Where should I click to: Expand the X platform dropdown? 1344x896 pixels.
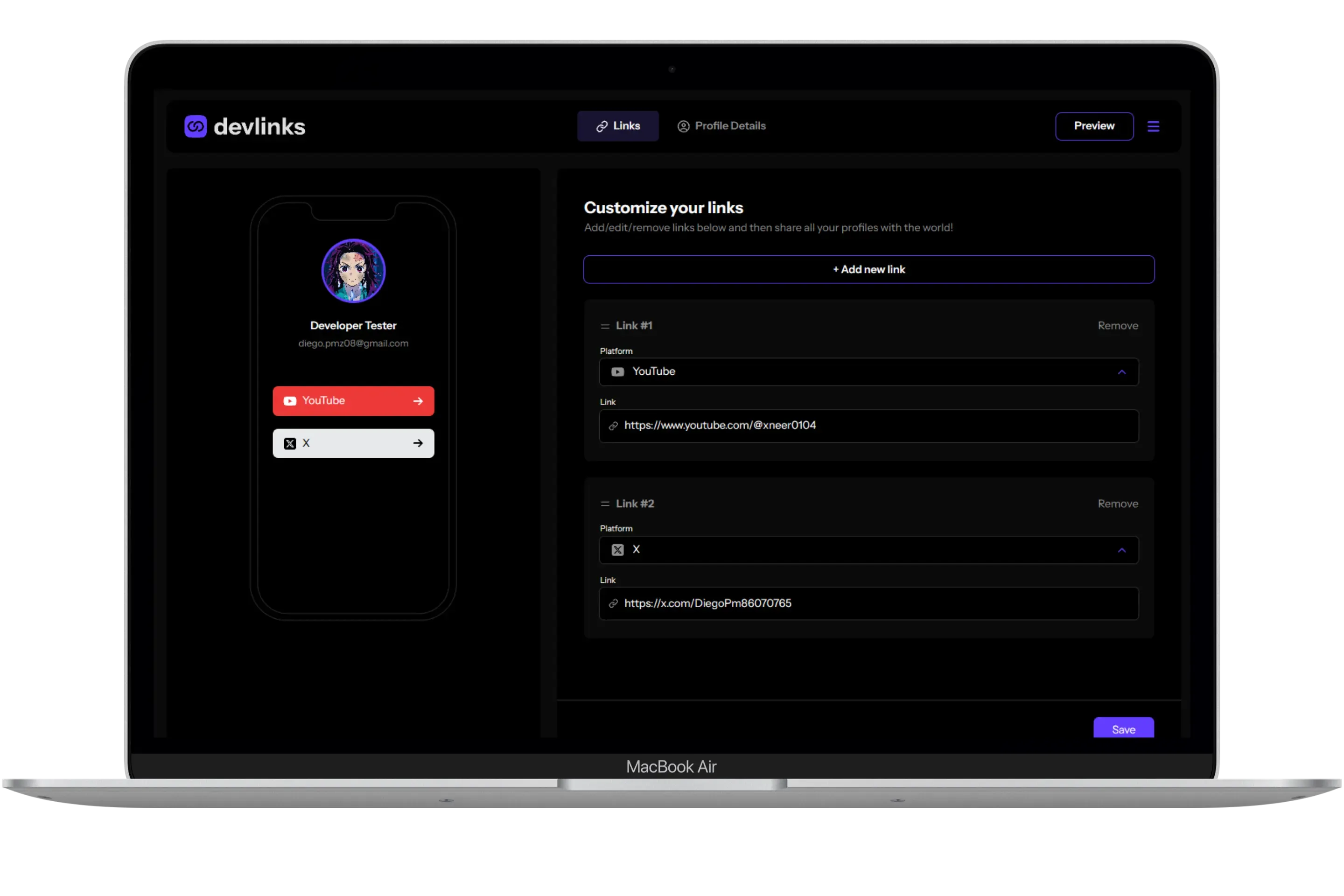coord(868,550)
